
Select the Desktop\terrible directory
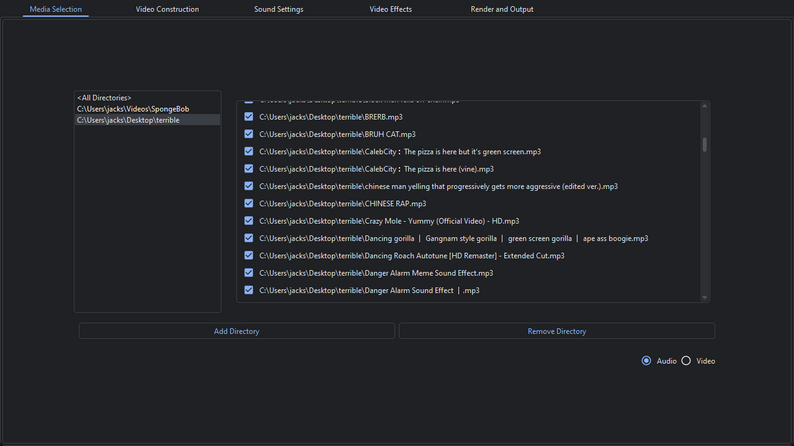[128, 120]
